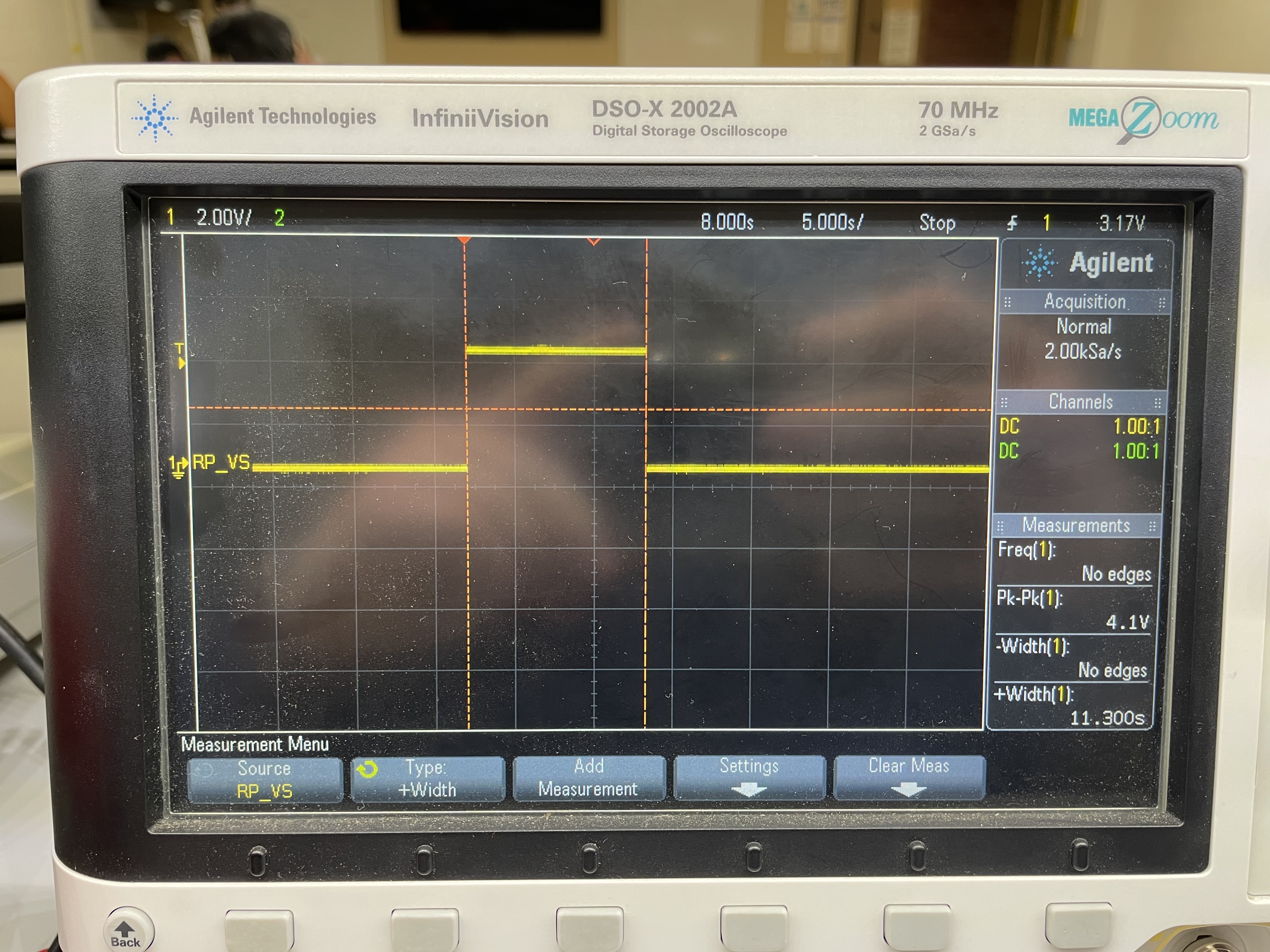Click the down arrow on Clear Meas softkey
The image size is (1270, 952).
point(909,790)
